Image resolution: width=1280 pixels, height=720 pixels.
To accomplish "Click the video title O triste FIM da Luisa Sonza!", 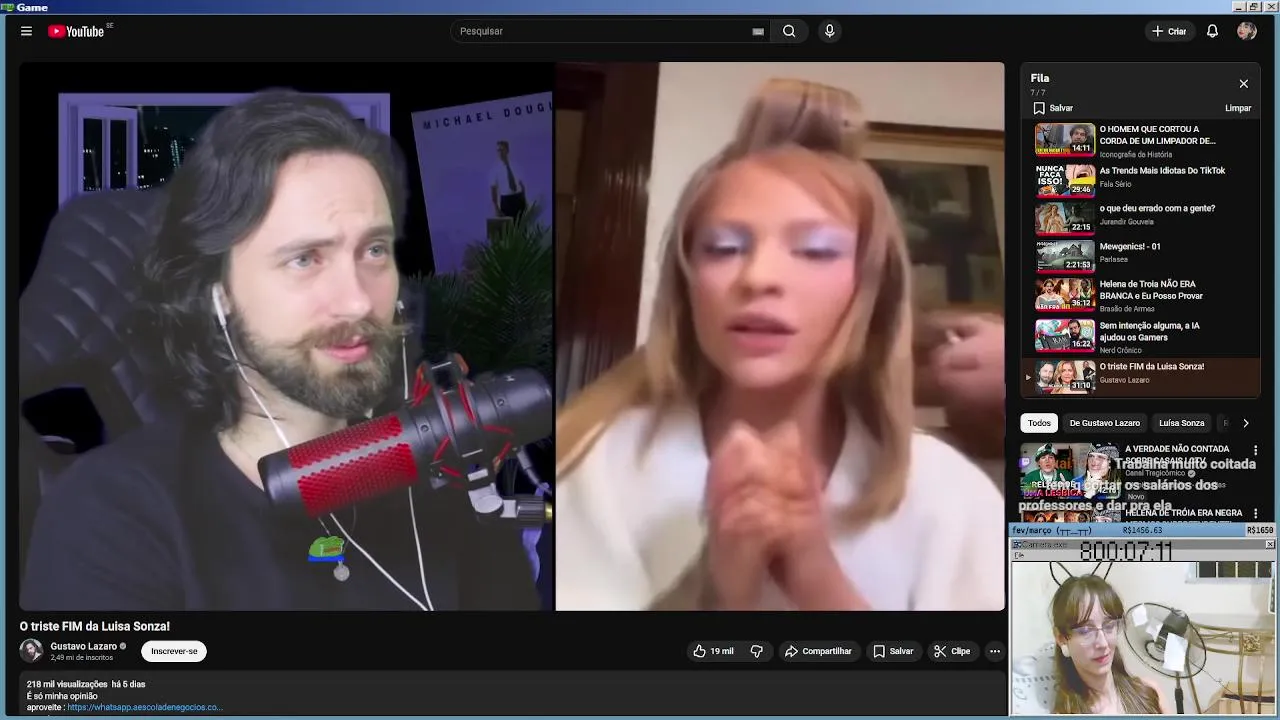I will [x=95, y=626].
